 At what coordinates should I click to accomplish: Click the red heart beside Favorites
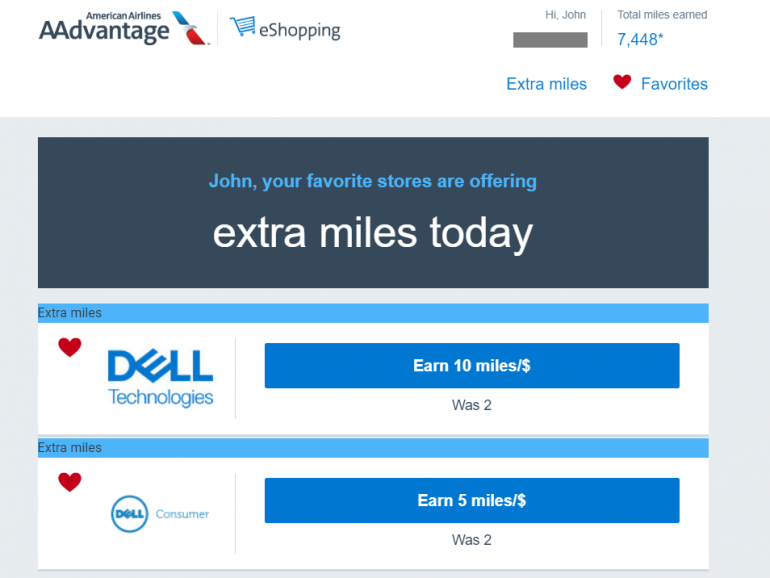(x=622, y=82)
